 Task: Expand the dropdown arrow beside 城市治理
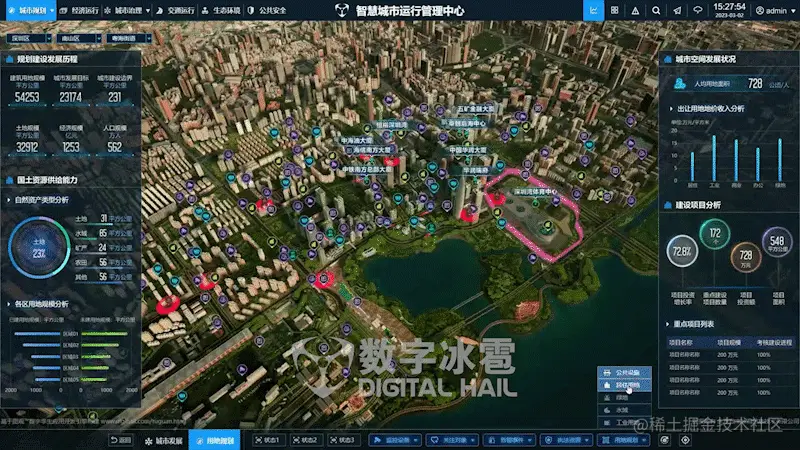point(148,11)
